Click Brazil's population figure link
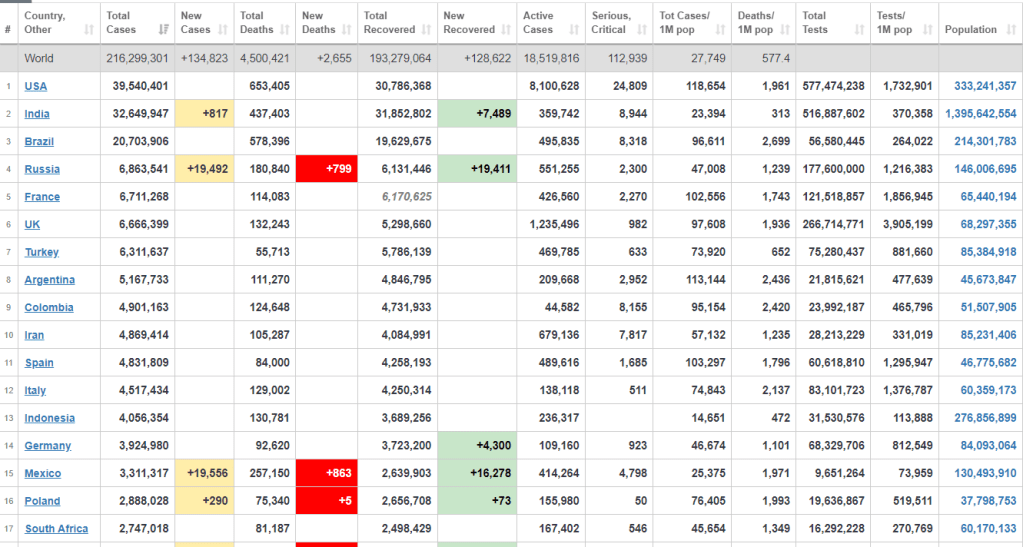The width and height of the screenshot is (1023, 547). coord(984,142)
